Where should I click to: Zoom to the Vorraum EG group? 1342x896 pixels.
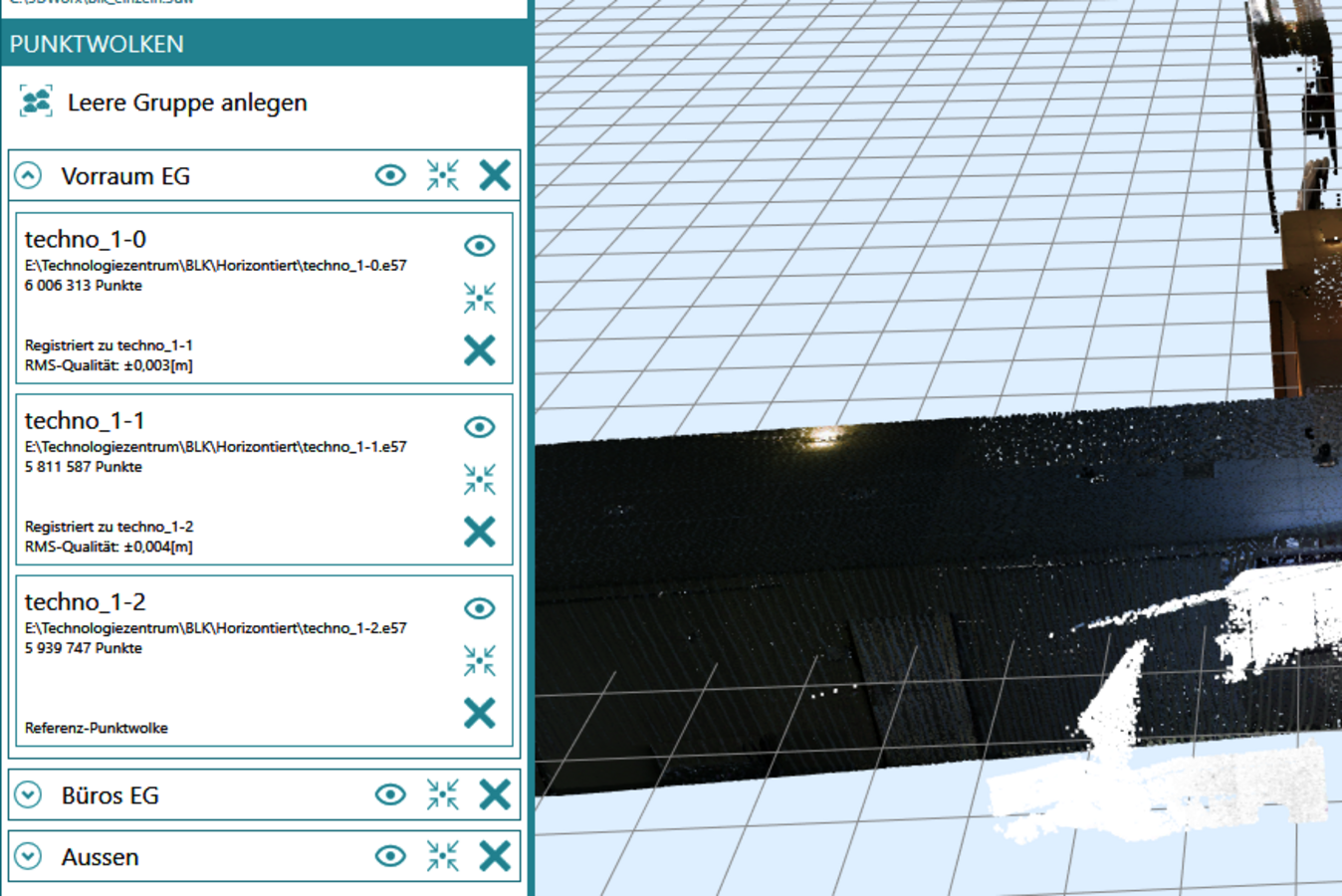coord(442,175)
